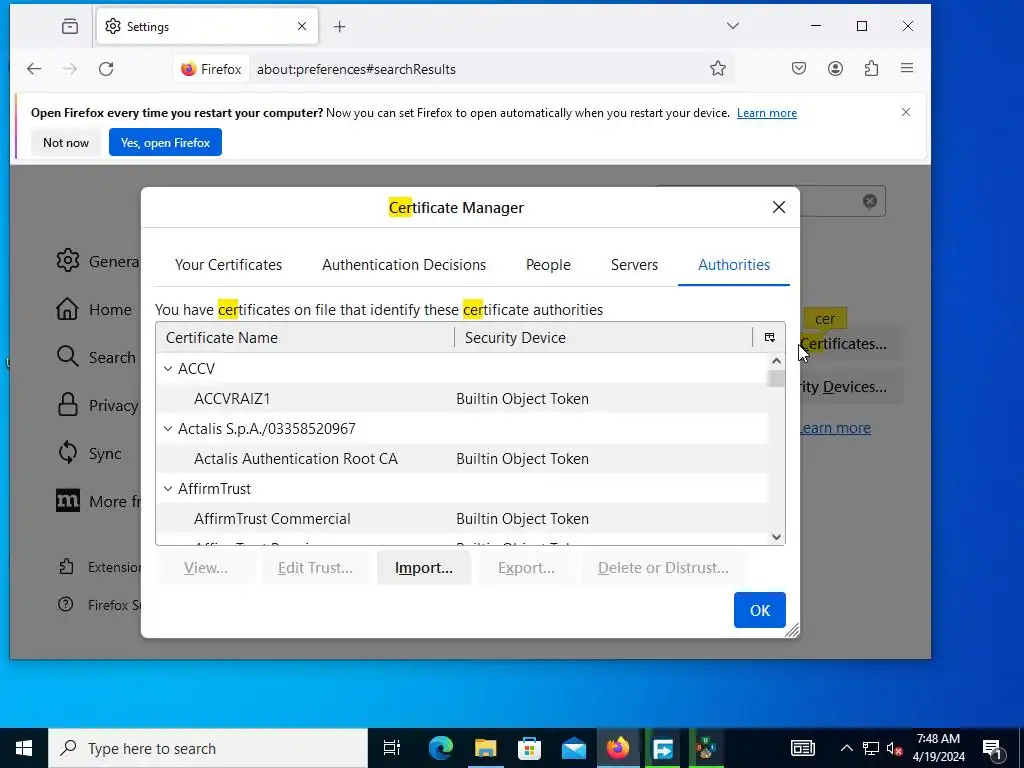Click the Firefox identity icon in address bar
Screen dimensions: 1024x768
pos(211,69)
